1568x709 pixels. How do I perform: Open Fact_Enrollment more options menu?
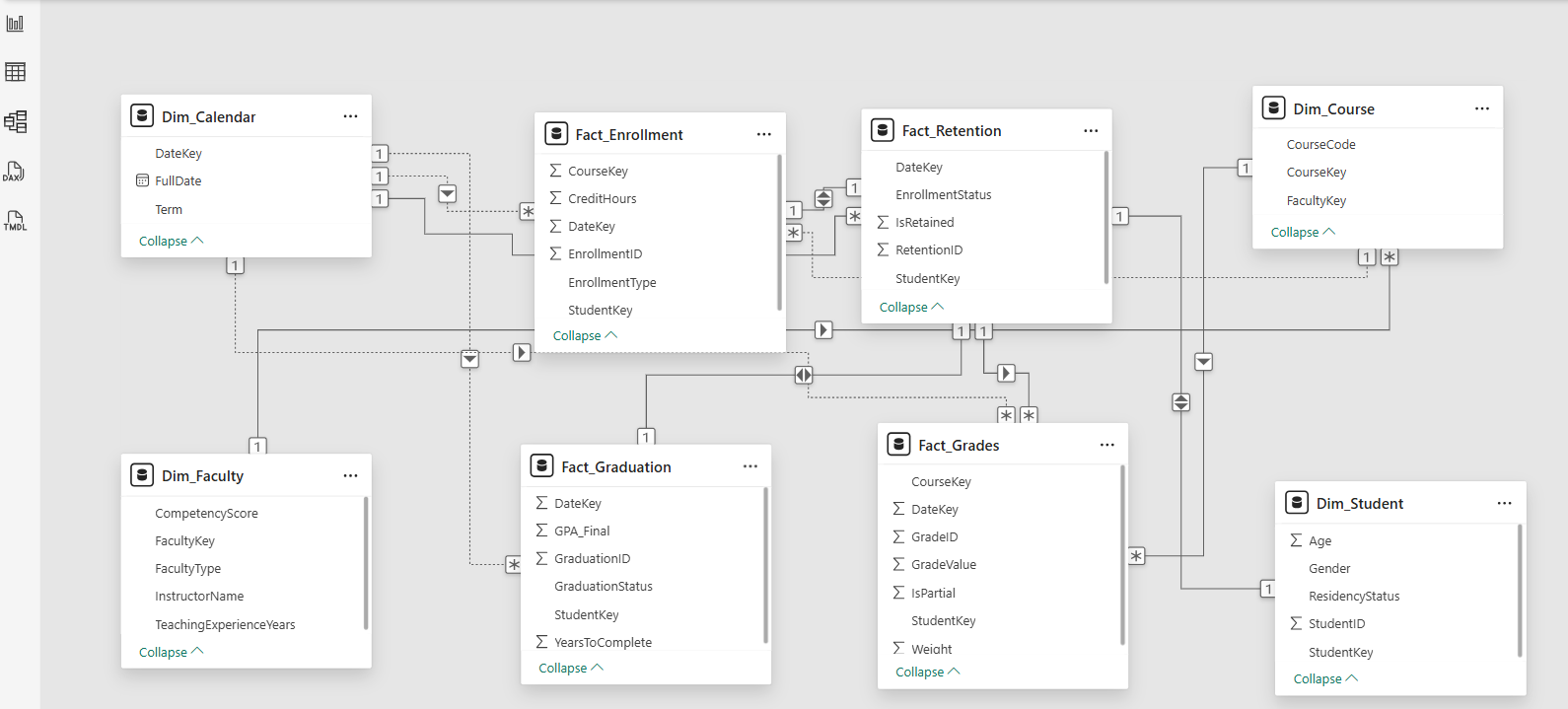(x=764, y=134)
